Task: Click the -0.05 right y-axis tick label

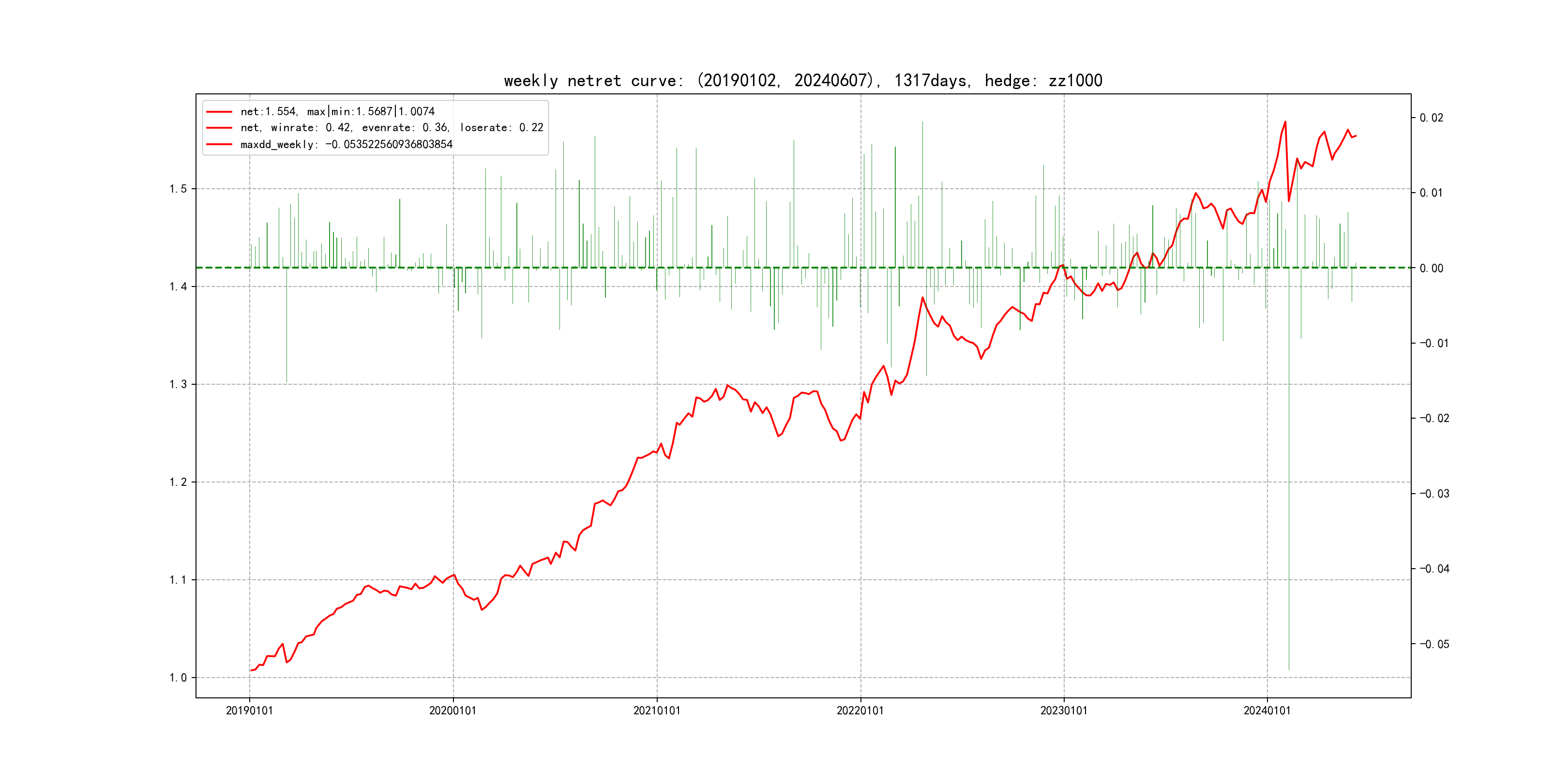Action: pos(1434,644)
